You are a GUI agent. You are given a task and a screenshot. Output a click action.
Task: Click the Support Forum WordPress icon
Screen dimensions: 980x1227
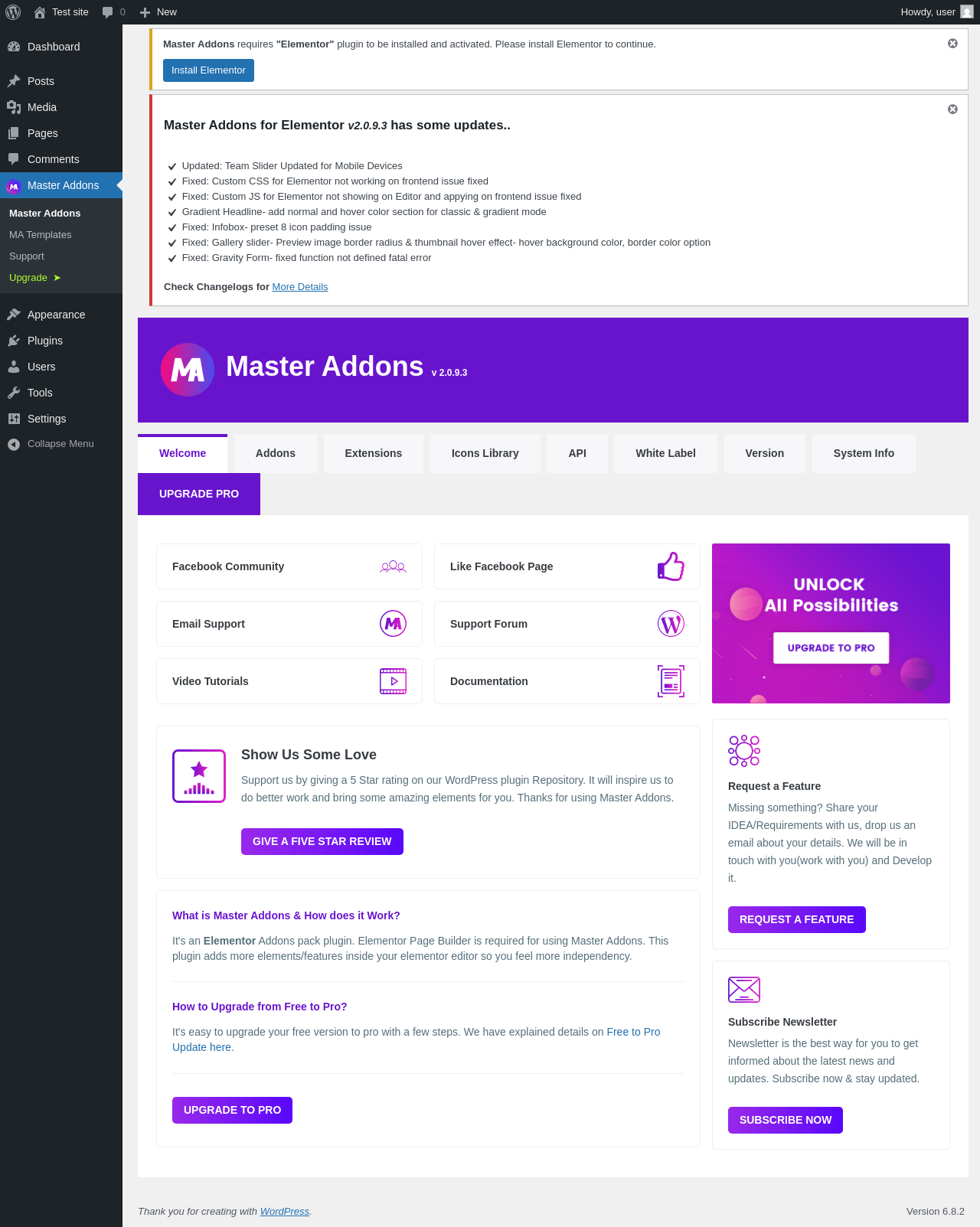(671, 624)
